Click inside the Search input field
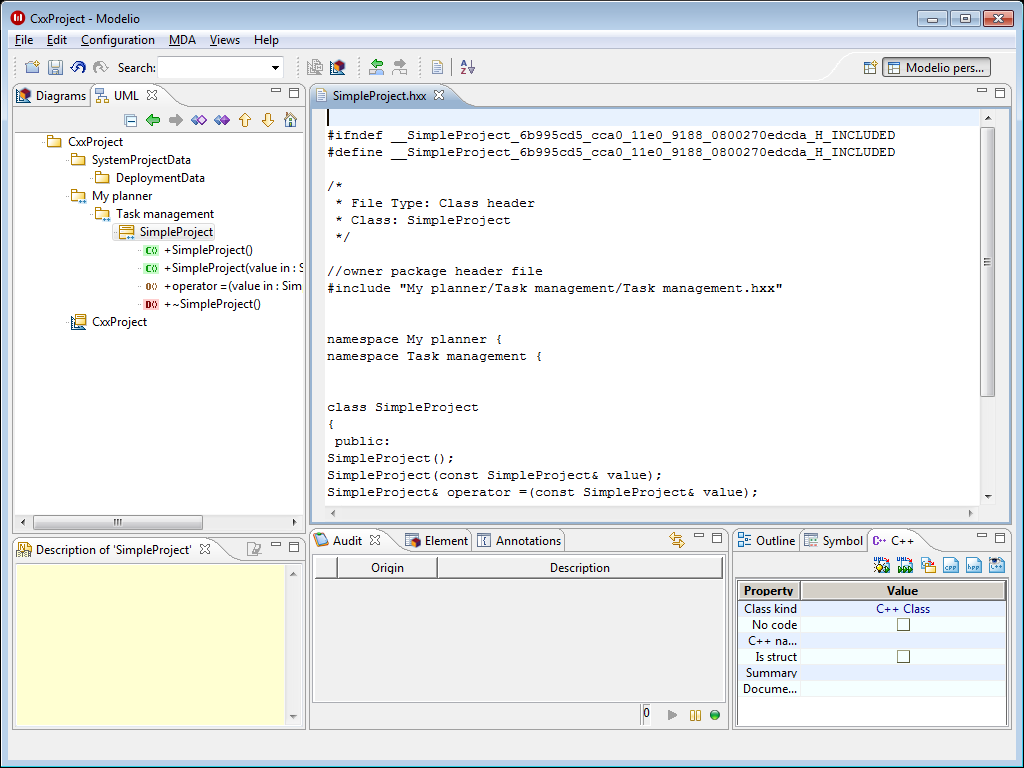This screenshot has height=768, width=1024. [x=213, y=67]
